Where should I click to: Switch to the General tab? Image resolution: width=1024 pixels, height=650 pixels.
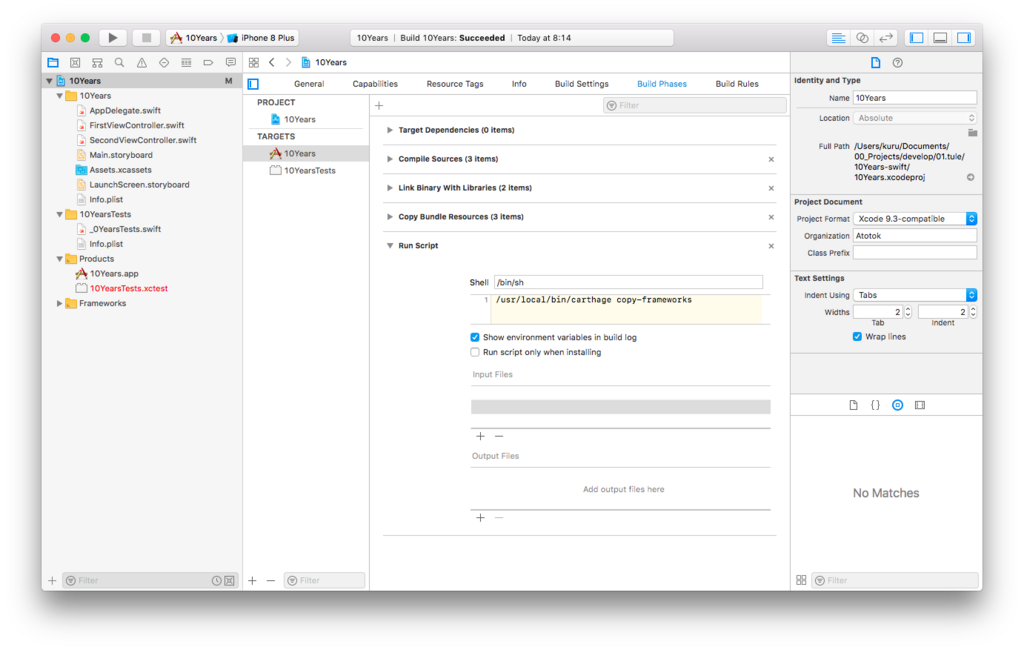coord(309,84)
